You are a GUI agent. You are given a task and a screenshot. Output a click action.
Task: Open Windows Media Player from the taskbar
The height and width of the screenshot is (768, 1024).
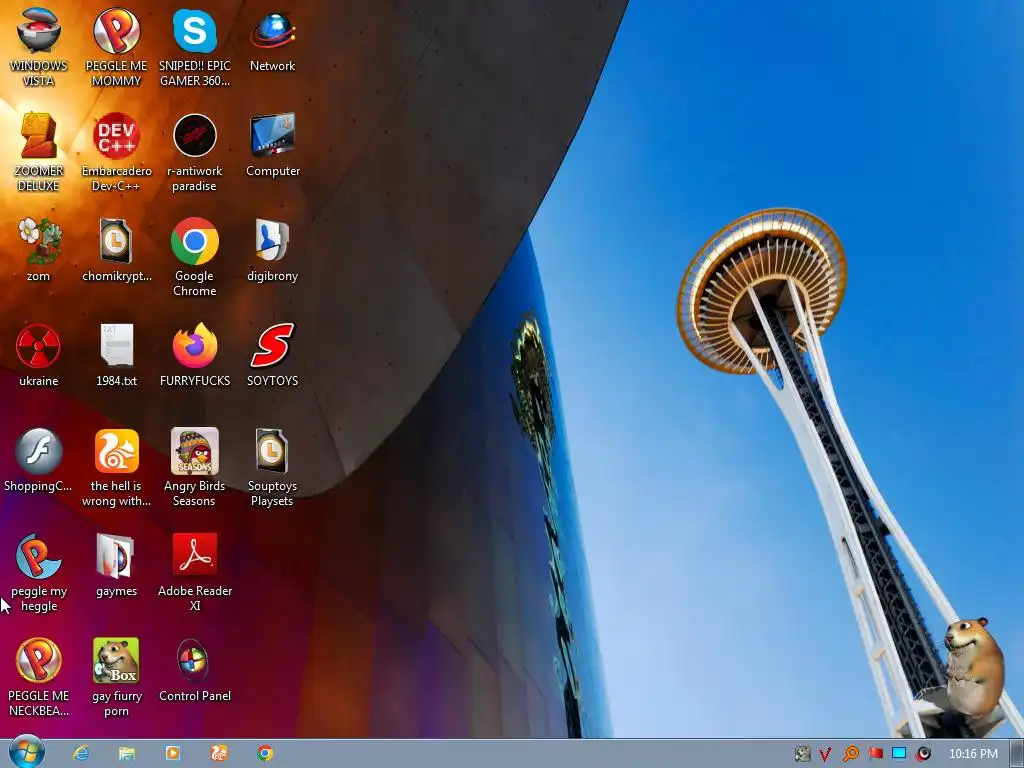click(x=172, y=754)
